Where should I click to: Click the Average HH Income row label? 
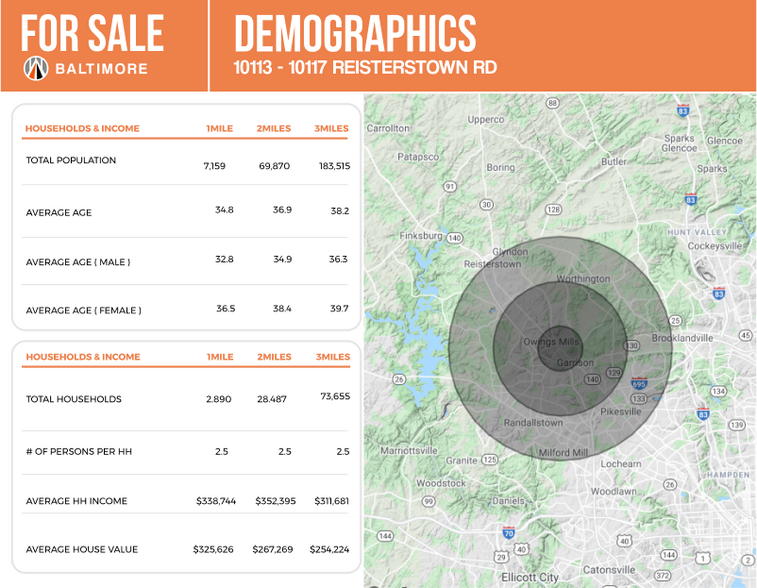[76, 501]
